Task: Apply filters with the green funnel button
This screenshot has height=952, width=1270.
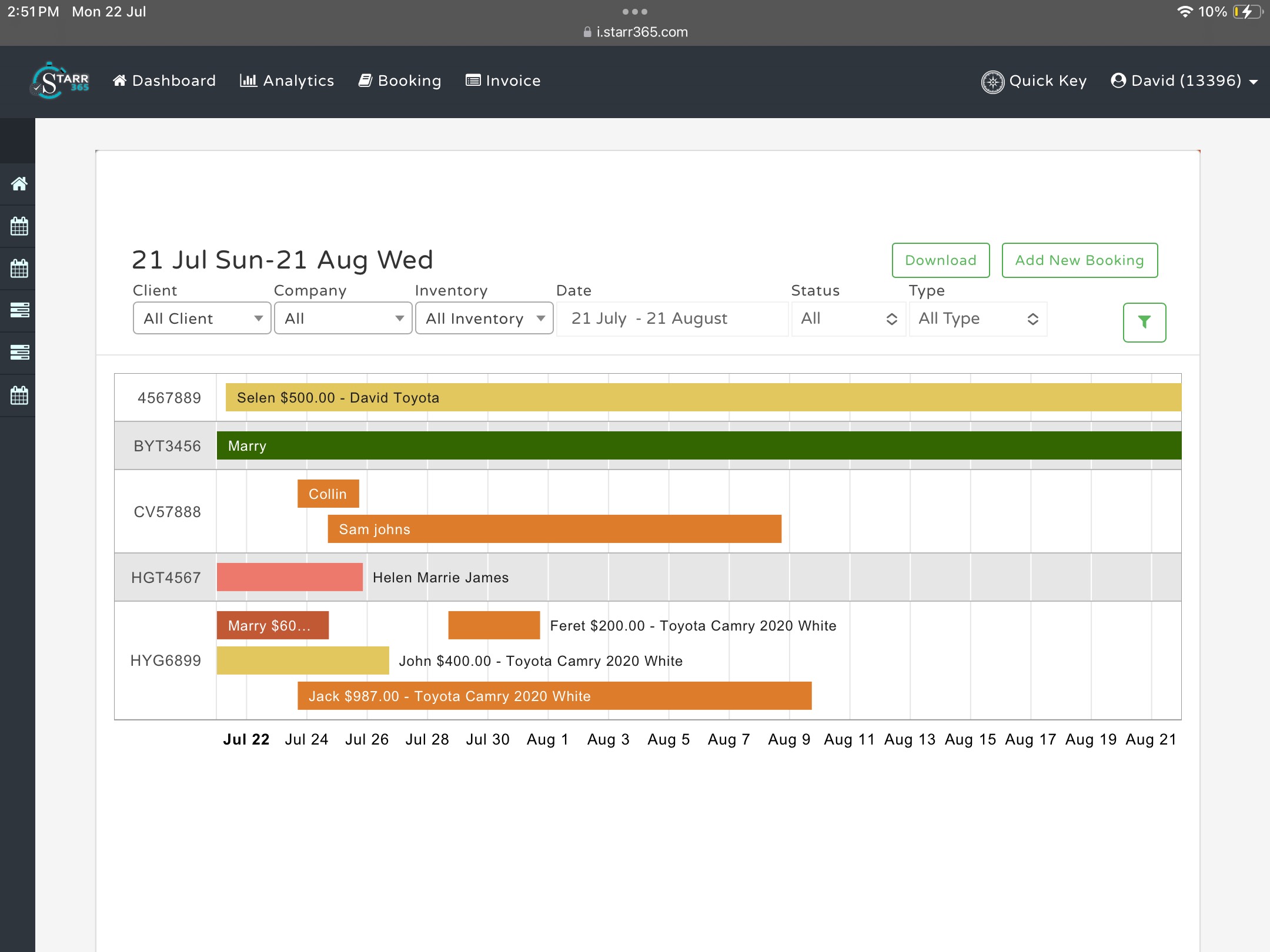Action: pos(1144,322)
